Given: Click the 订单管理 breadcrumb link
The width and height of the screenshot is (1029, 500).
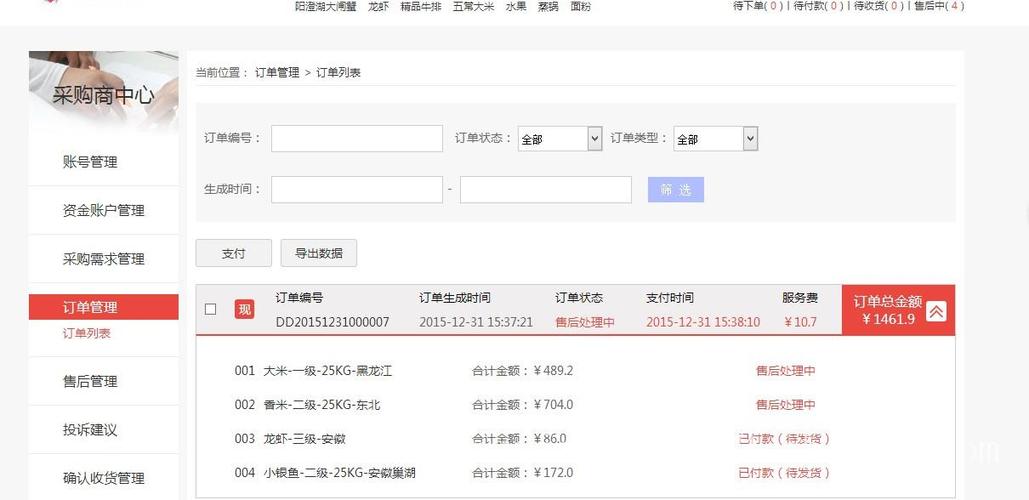Looking at the screenshot, I should click(x=277, y=73).
